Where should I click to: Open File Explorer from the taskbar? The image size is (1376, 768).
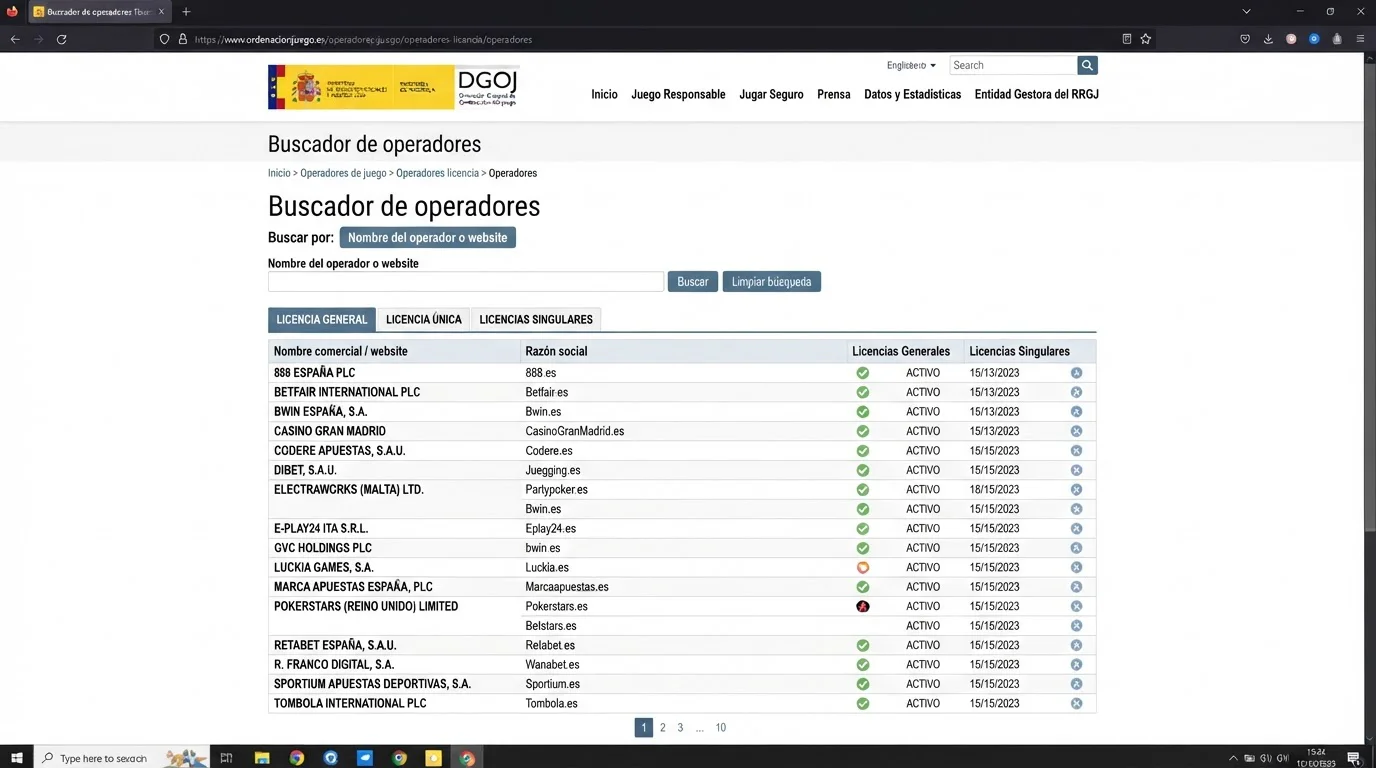[262, 758]
